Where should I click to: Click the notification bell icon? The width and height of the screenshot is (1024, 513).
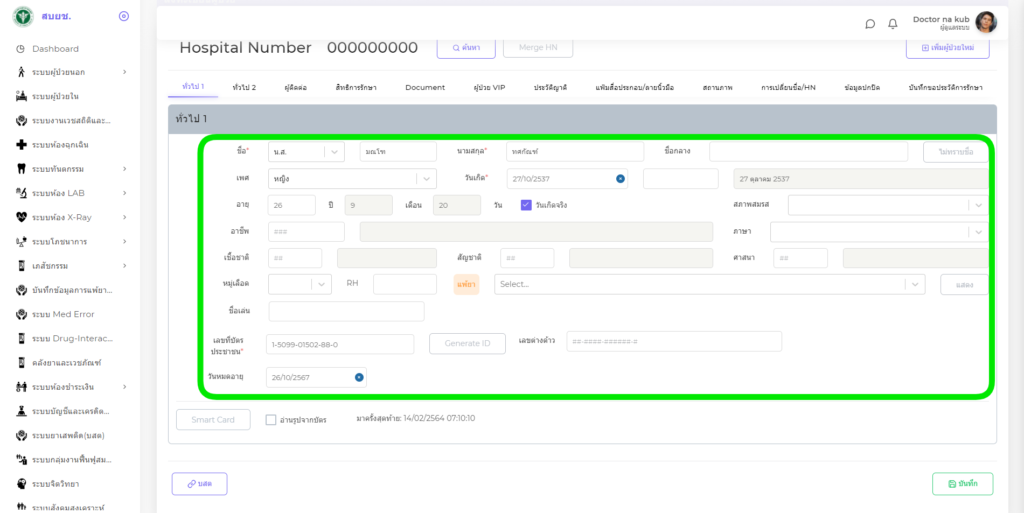[892, 24]
